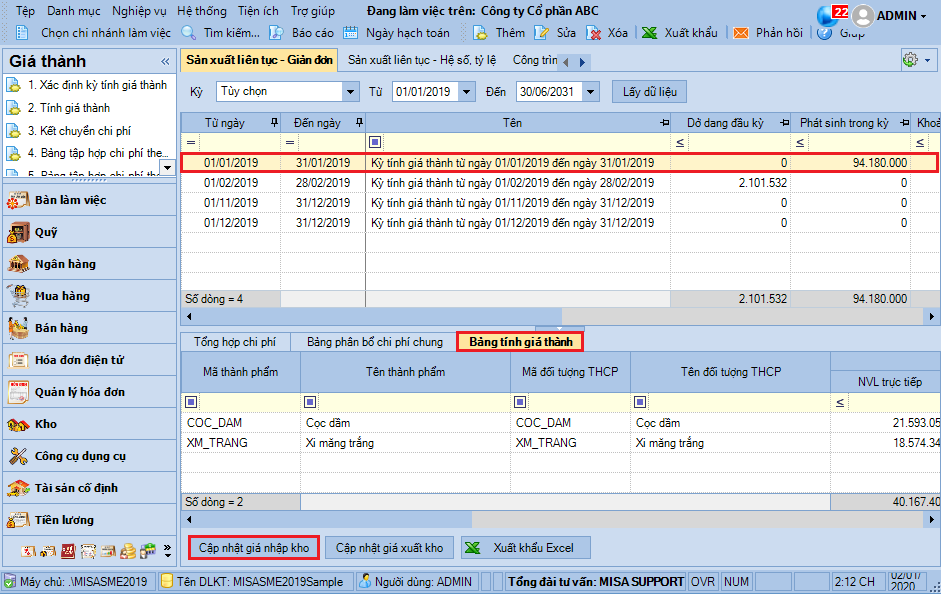This screenshot has width=941, height=594.
Task: Expand the Kỳ period combo box
Action: point(350,92)
